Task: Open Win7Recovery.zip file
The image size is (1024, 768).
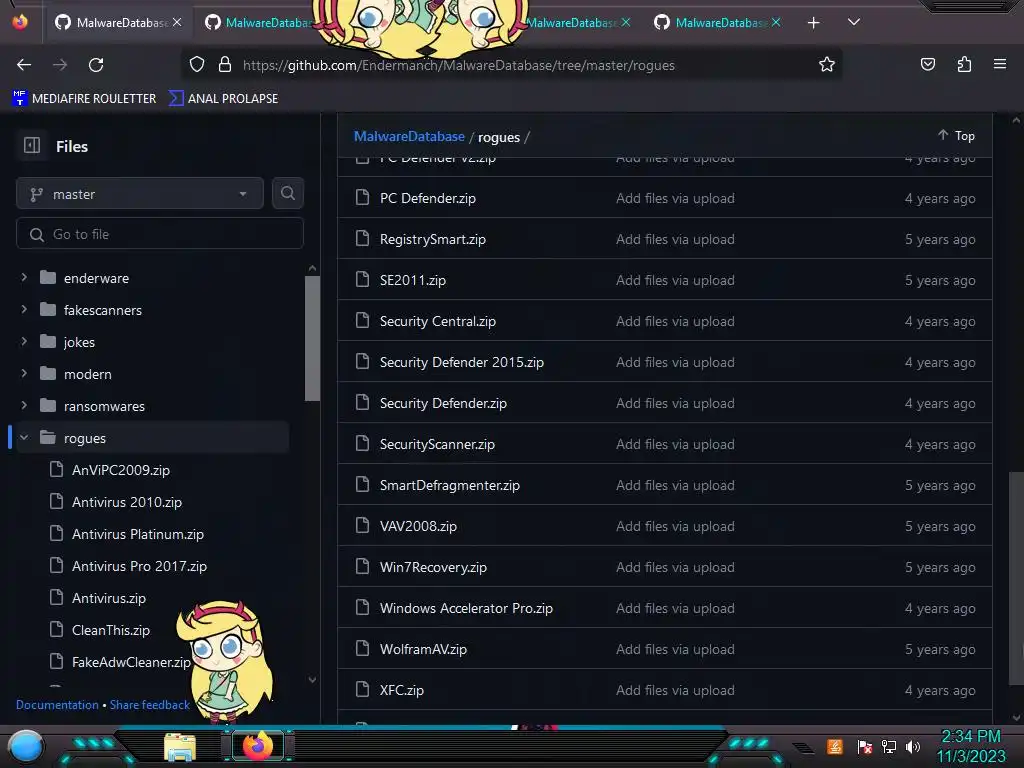Action: point(433,567)
